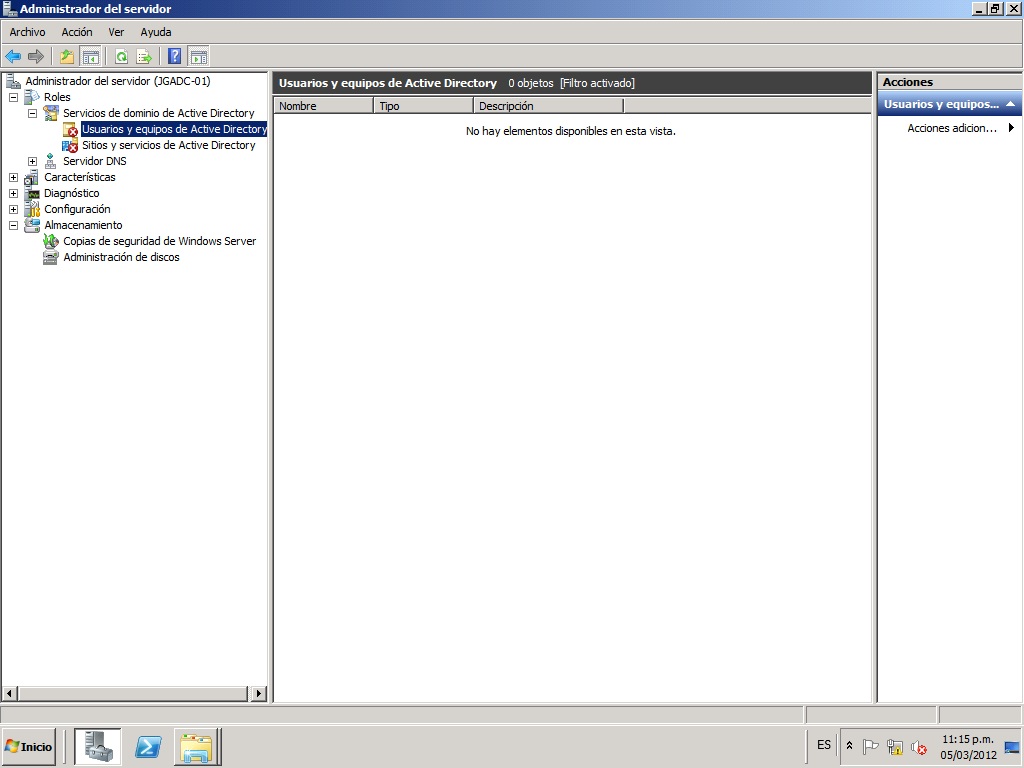Open Copias de seguridad de Windows Server
The image size is (1024, 768).
(x=159, y=241)
